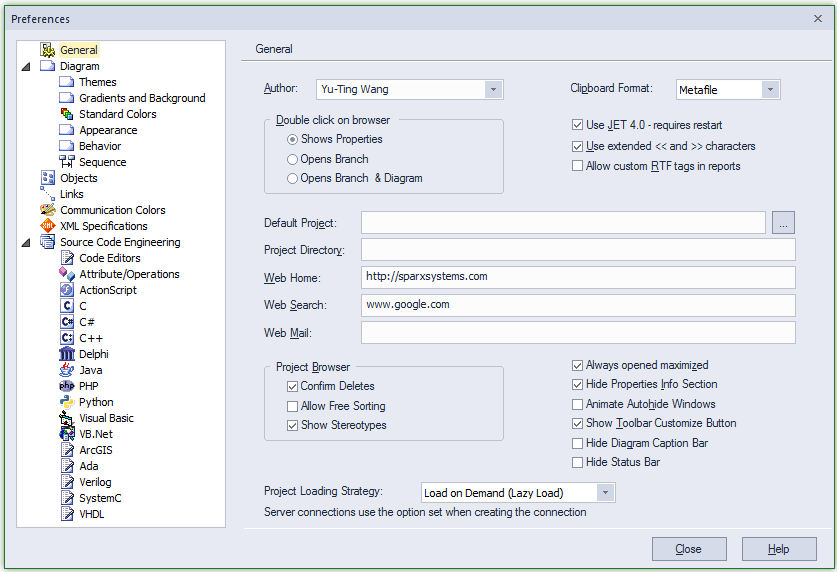Image resolution: width=838 pixels, height=572 pixels.
Task: Enable Allow Free Sorting checkbox
Action: click(x=292, y=406)
